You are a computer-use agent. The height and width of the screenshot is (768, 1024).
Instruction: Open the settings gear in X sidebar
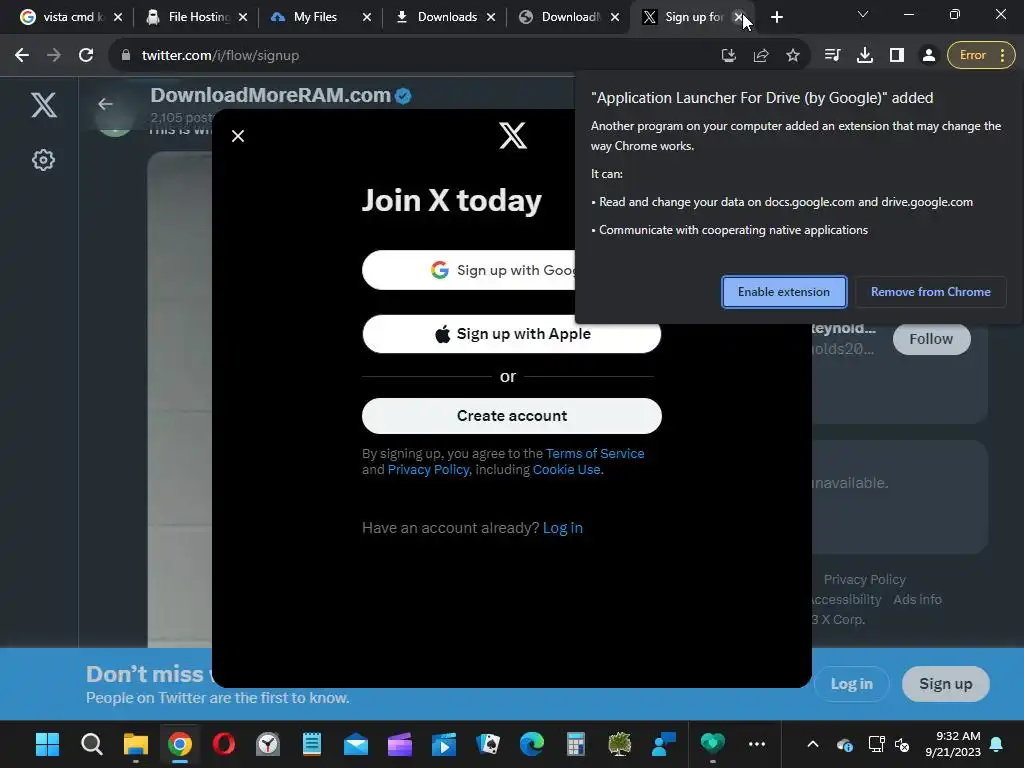point(43,160)
